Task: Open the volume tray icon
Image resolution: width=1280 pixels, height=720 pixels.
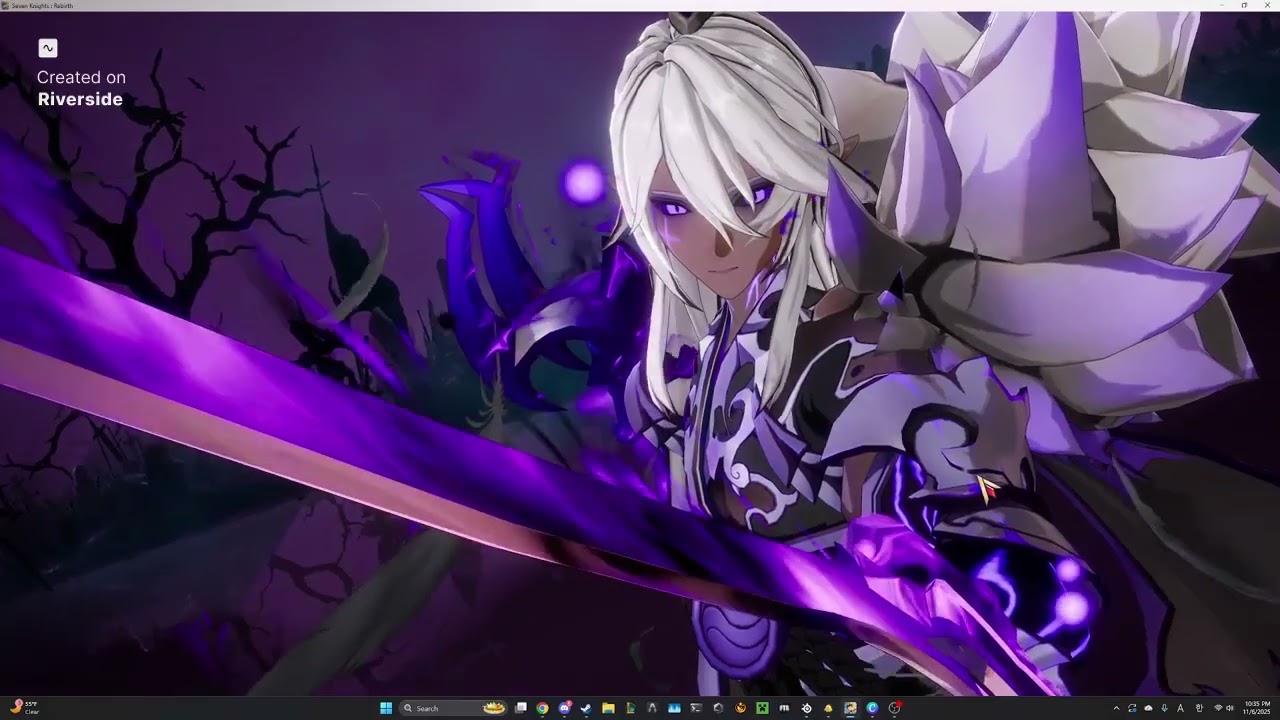Action: [1230, 708]
